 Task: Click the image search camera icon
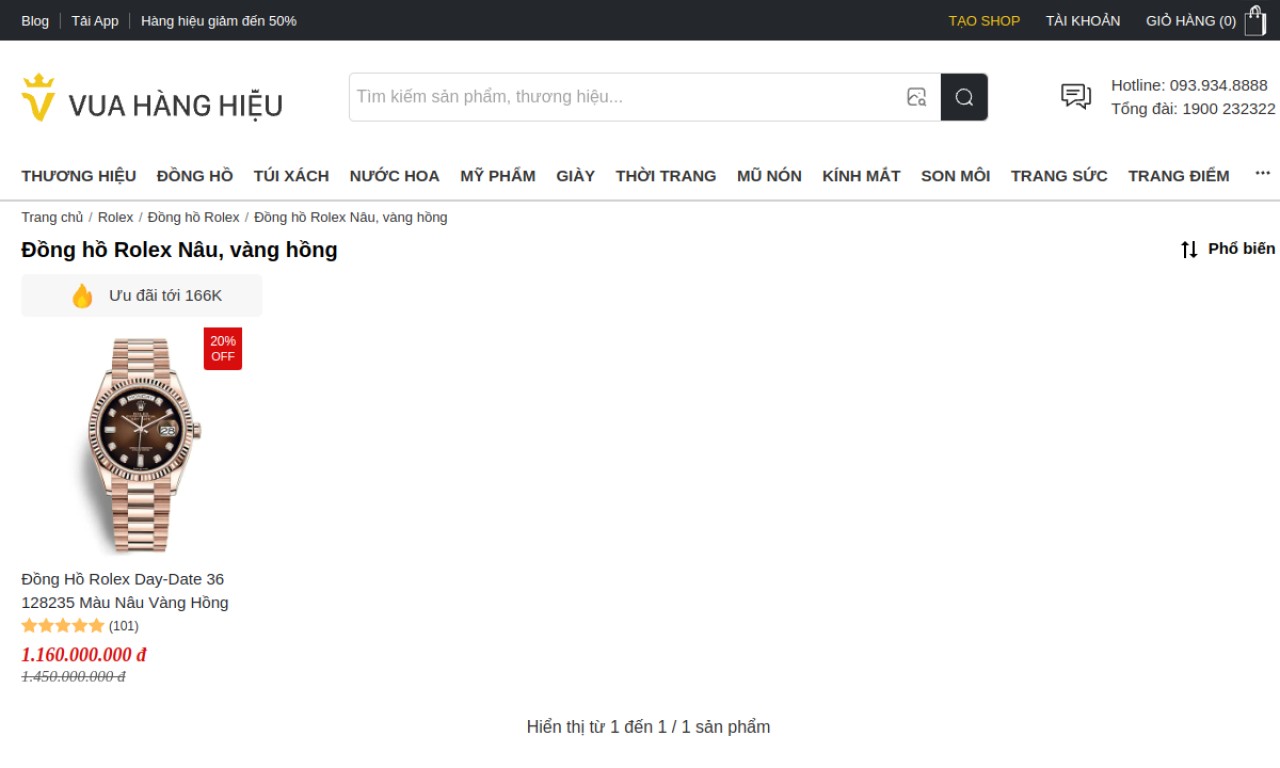tap(916, 97)
